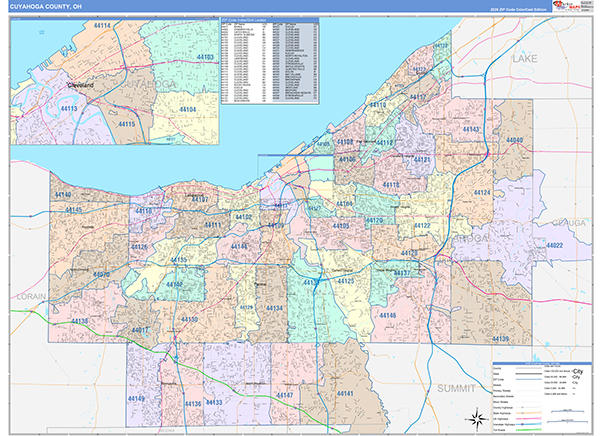Select ZIP code 44140 region

62,195
